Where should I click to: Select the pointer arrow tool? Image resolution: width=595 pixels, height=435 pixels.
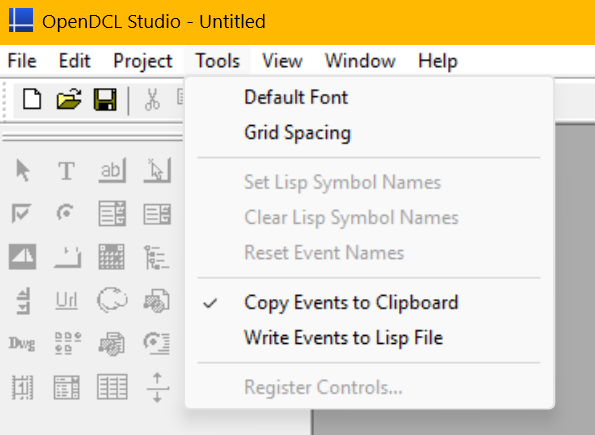(x=23, y=170)
